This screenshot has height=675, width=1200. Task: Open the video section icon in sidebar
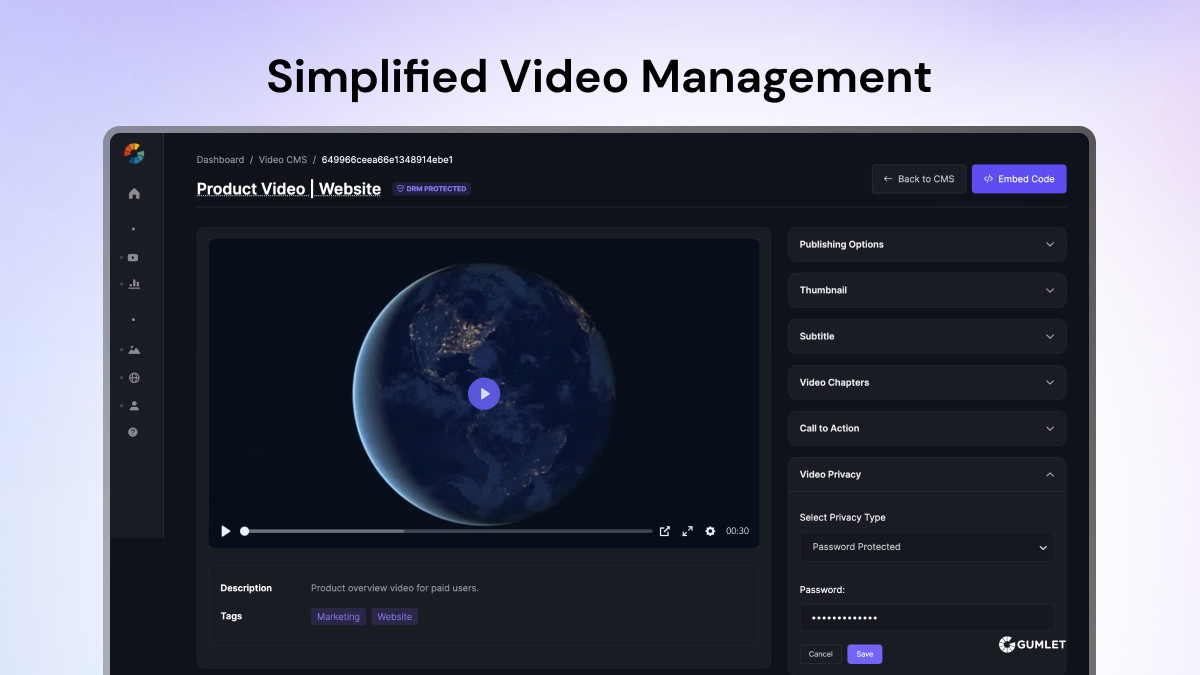pyautogui.click(x=134, y=258)
